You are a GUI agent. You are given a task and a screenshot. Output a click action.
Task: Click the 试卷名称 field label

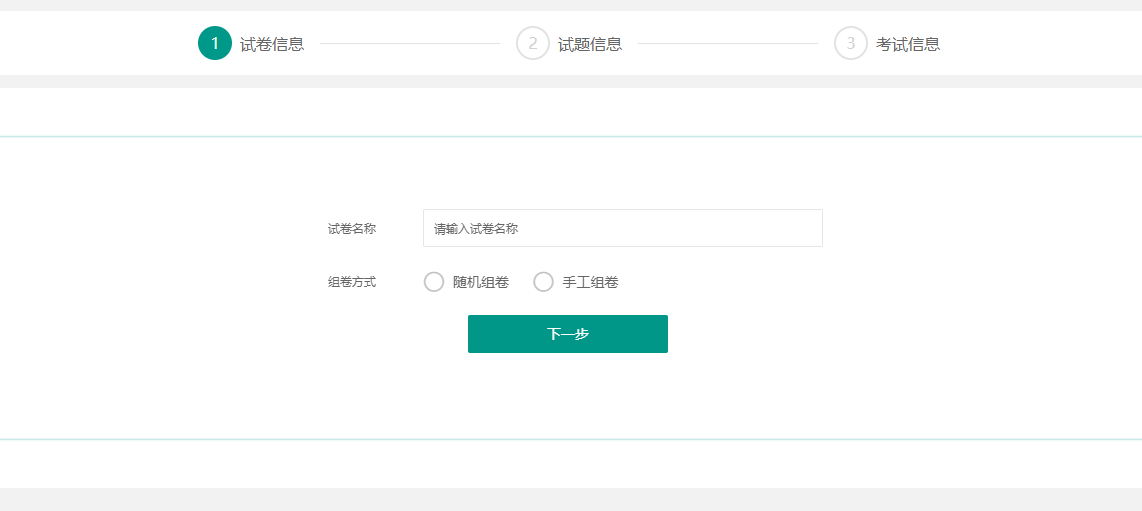(352, 229)
